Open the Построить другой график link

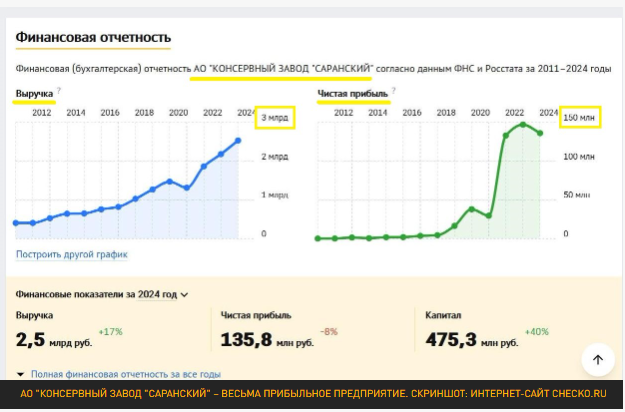(x=71, y=255)
